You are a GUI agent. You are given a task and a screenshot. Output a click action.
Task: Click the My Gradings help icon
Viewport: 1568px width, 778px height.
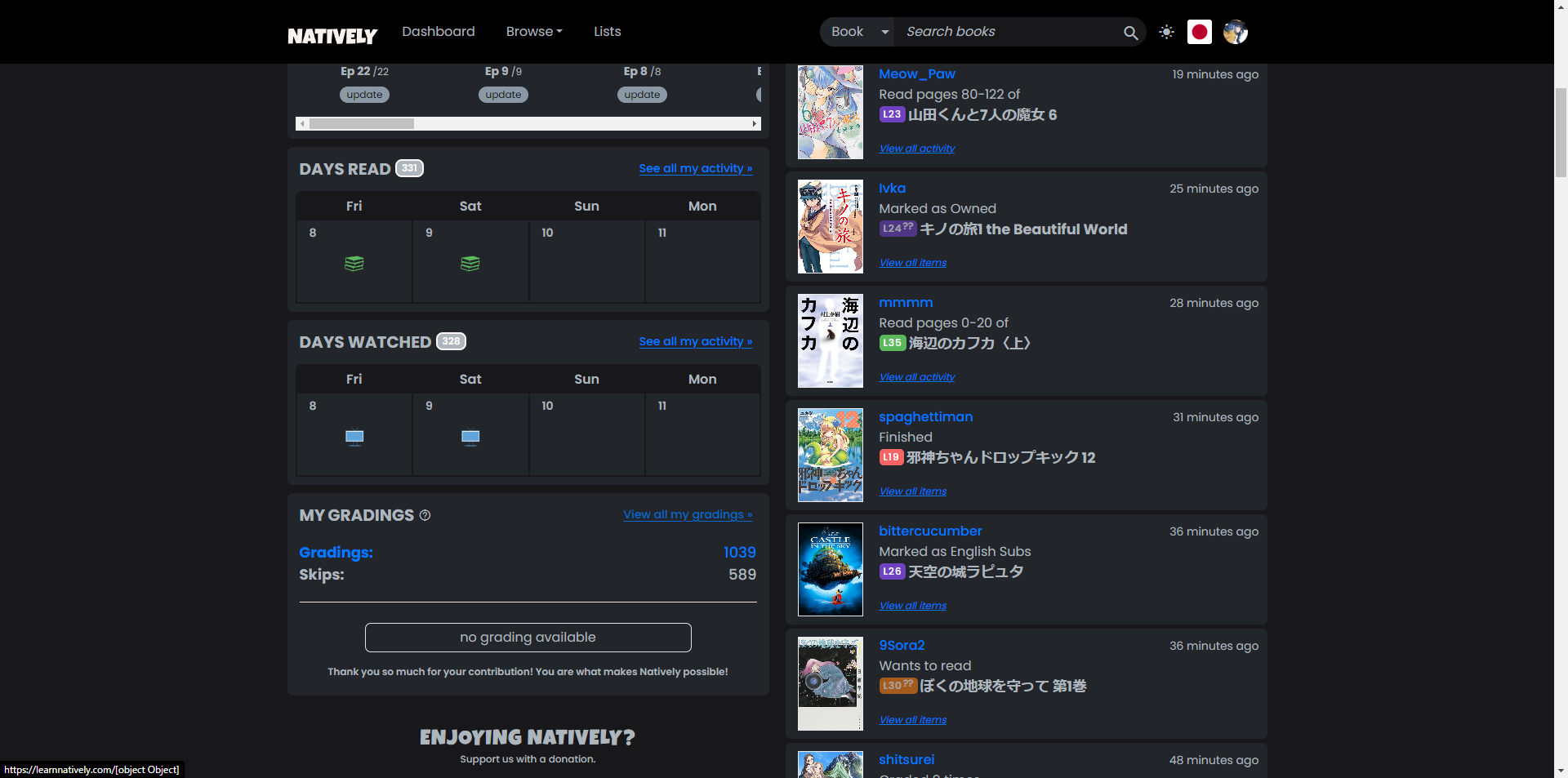[425, 515]
